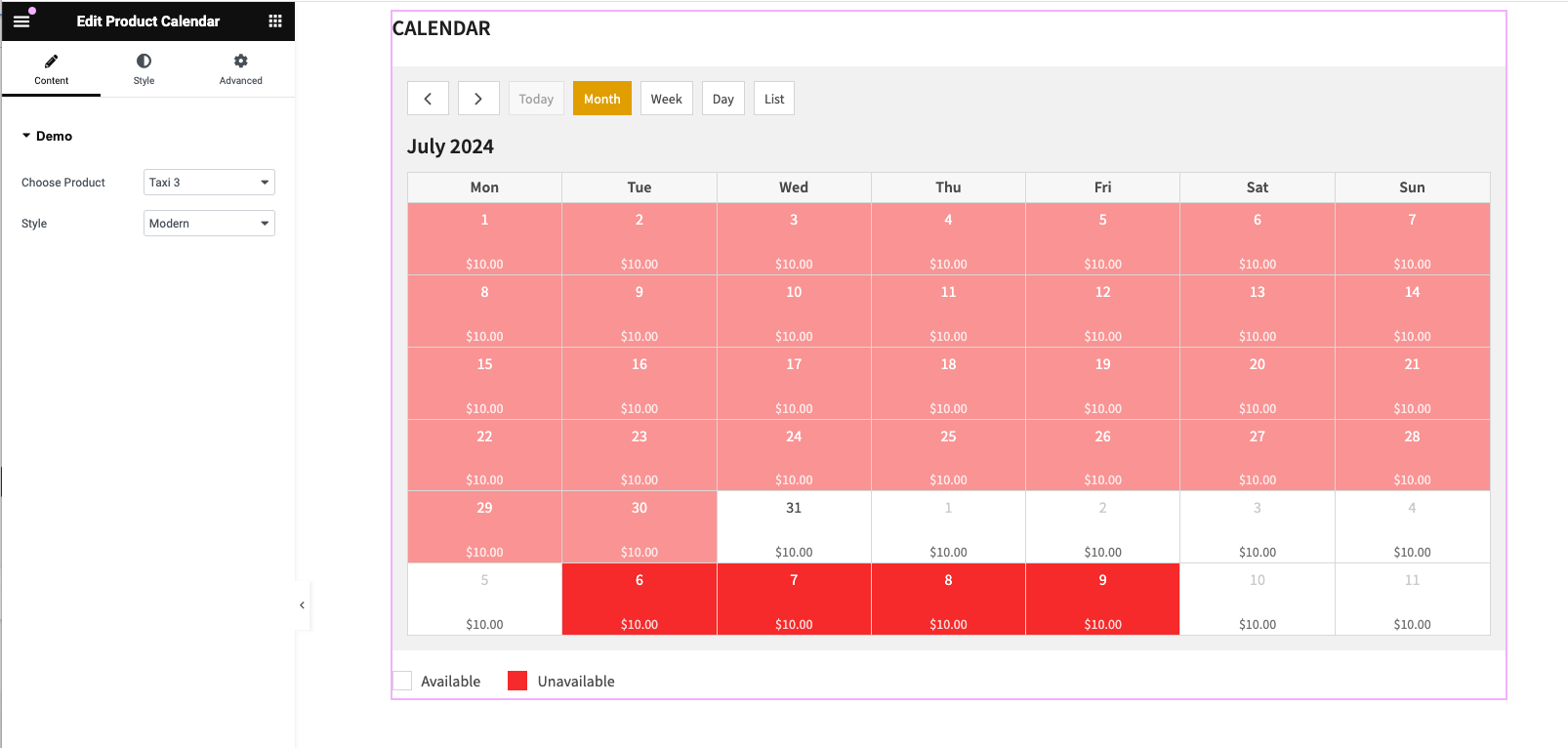Select July 31 in the calendar
This screenshot has height=748, width=1568.
pyautogui.click(x=794, y=527)
